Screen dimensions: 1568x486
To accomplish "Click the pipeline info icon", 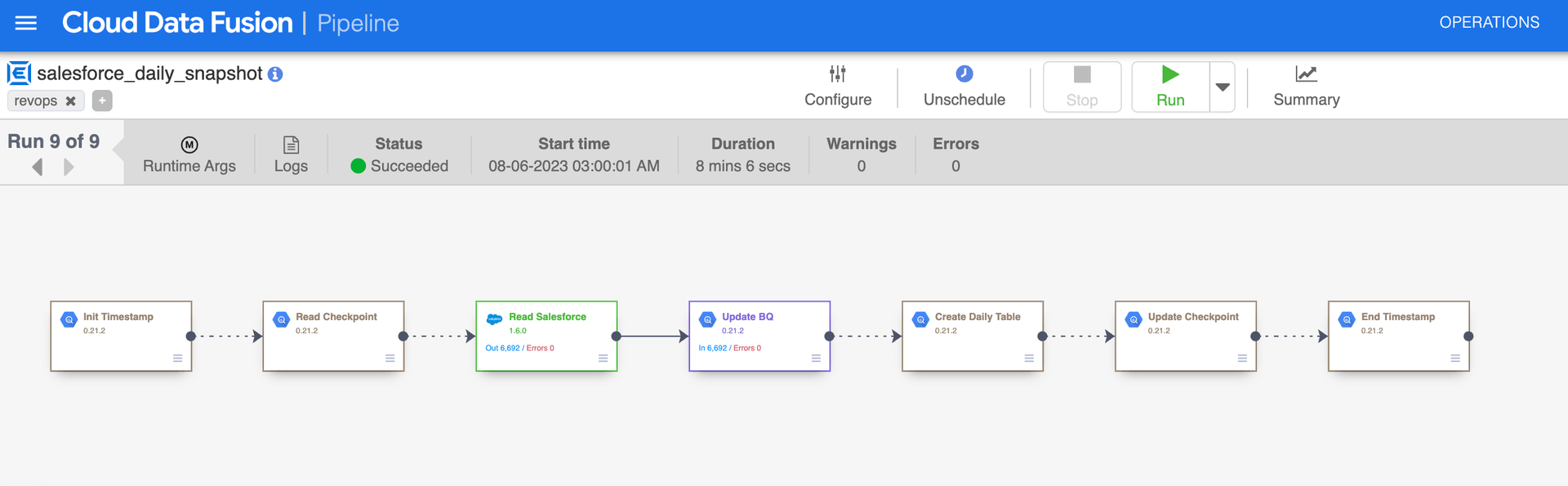I will (x=276, y=74).
